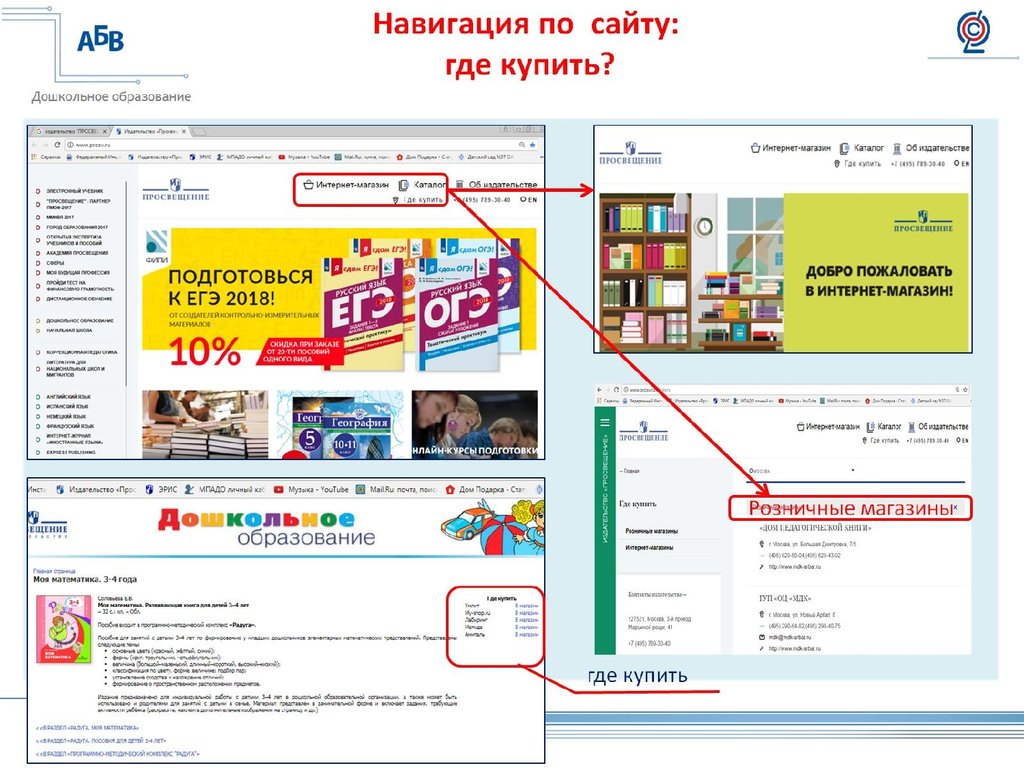Image resolution: width=1024 pixels, height=768 pixels.
Task: Click Back arrow in the prosv.ru main page browser
Action: pyautogui.click(x=34, y=145)
